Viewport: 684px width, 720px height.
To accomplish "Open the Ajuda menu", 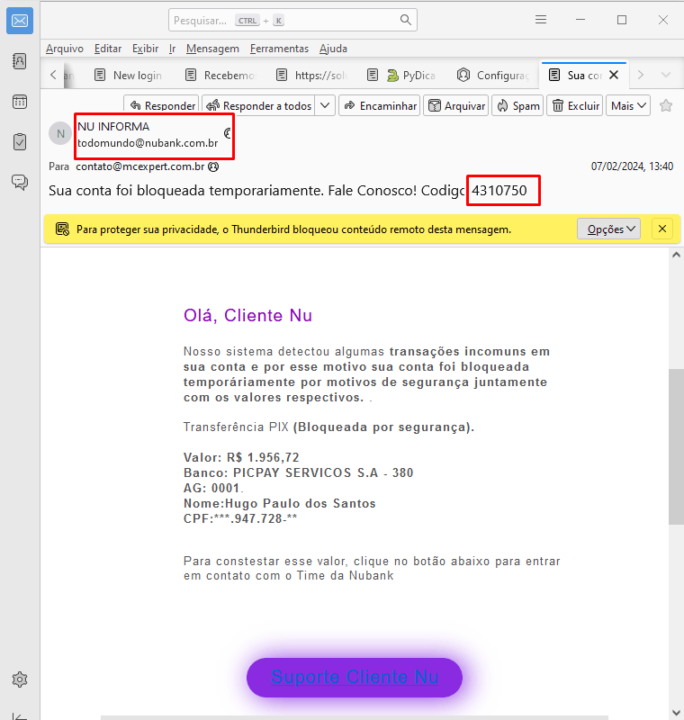I will pos(333,49).
